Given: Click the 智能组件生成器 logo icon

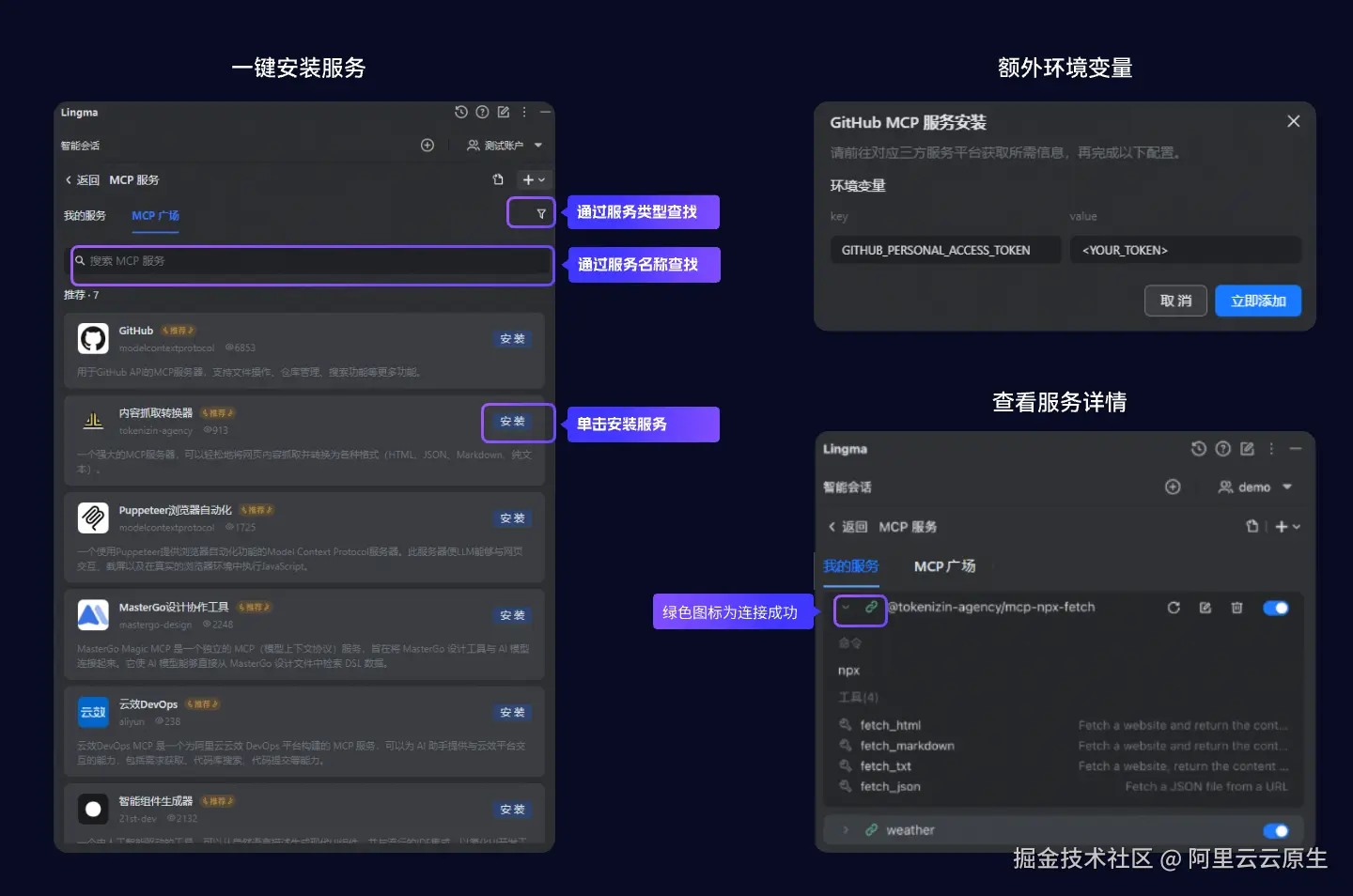Looking at the screenshot, I should pyautogui.click(x=93, y=809).
